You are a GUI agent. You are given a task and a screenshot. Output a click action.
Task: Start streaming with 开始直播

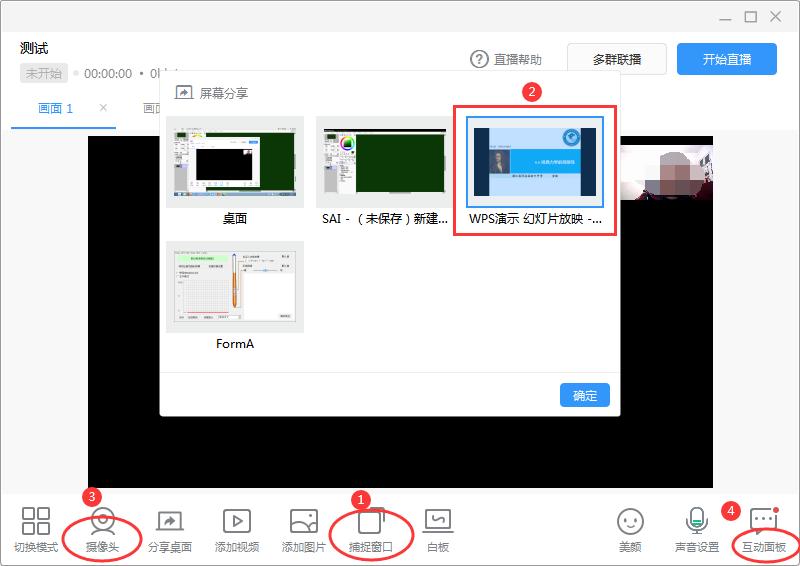[x=727, y=59]
